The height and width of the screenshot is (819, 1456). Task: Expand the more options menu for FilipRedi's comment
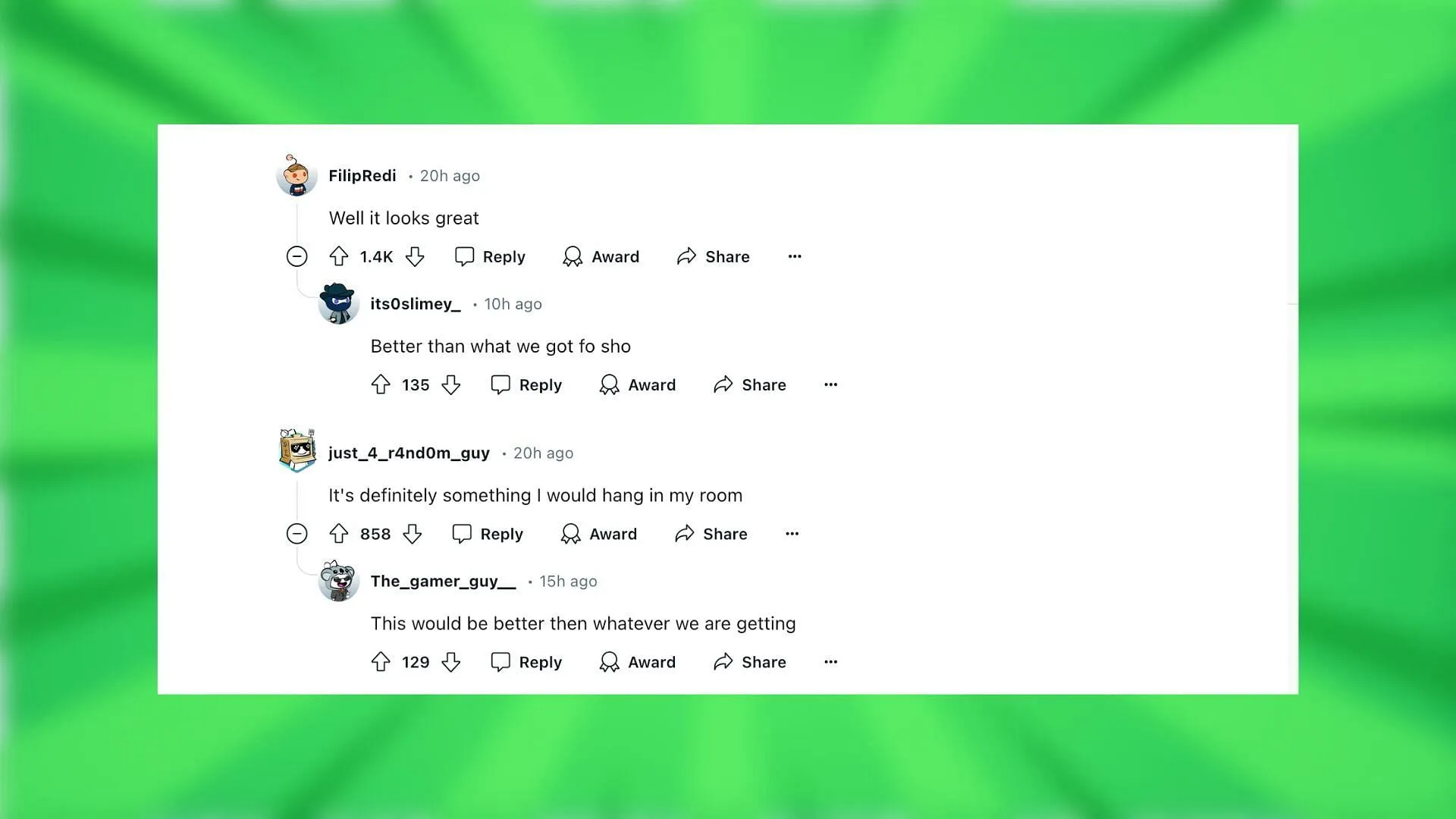[793, 256]
